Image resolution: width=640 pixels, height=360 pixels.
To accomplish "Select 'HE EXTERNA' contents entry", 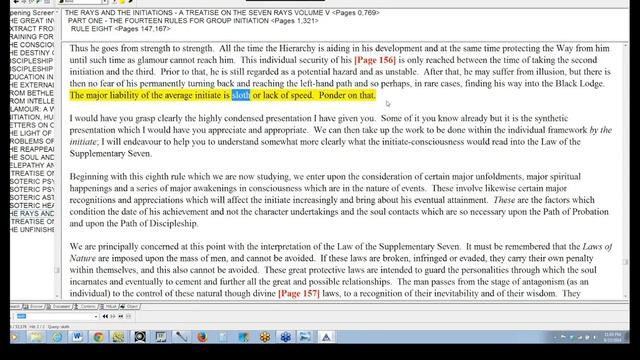I will [x=32, y=85].
